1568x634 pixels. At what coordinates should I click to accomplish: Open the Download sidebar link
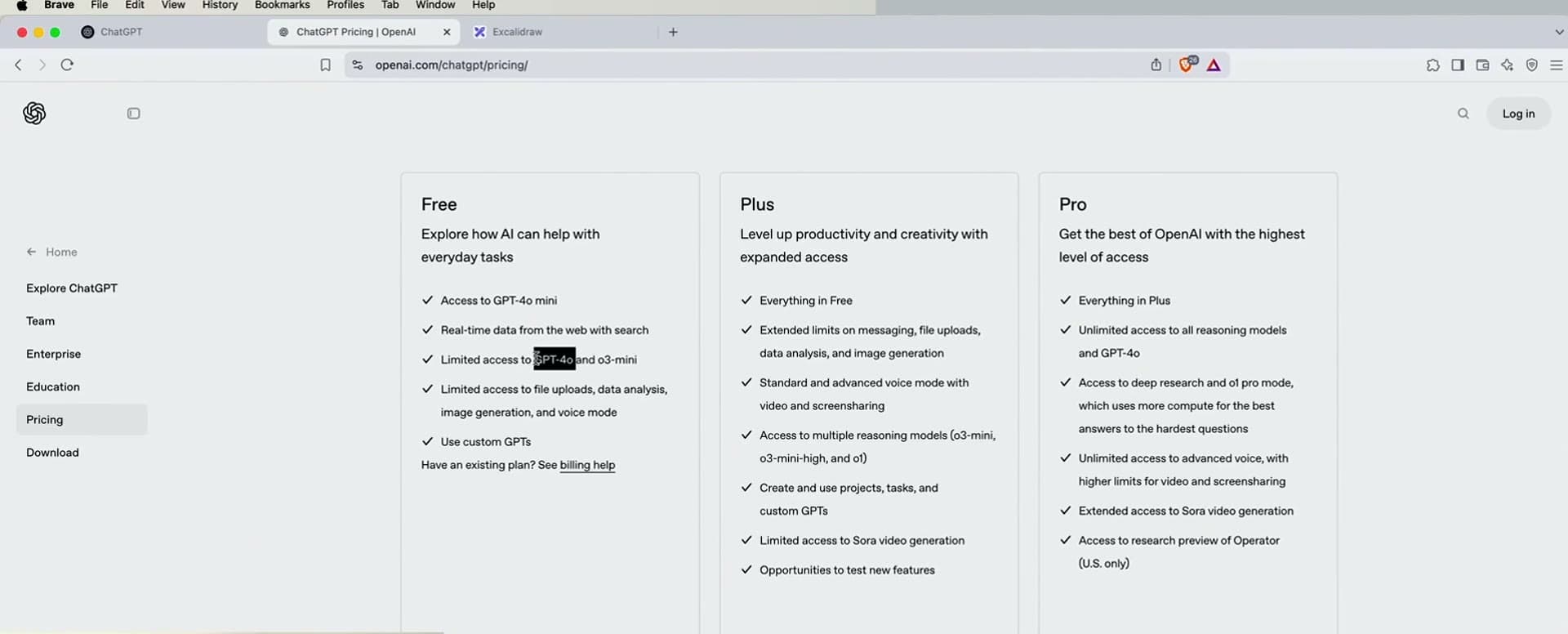point(52,453)
